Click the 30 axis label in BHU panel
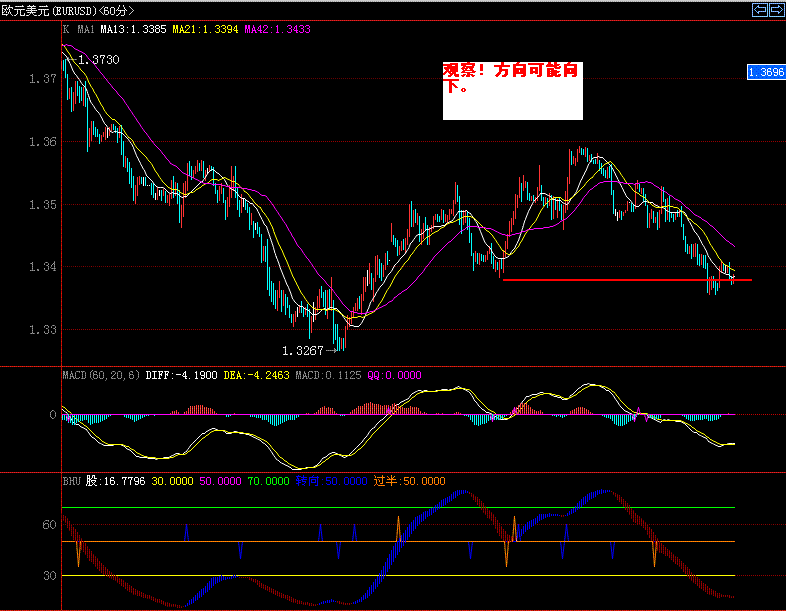This screenshot has width=786, height=611. point(49,576)
